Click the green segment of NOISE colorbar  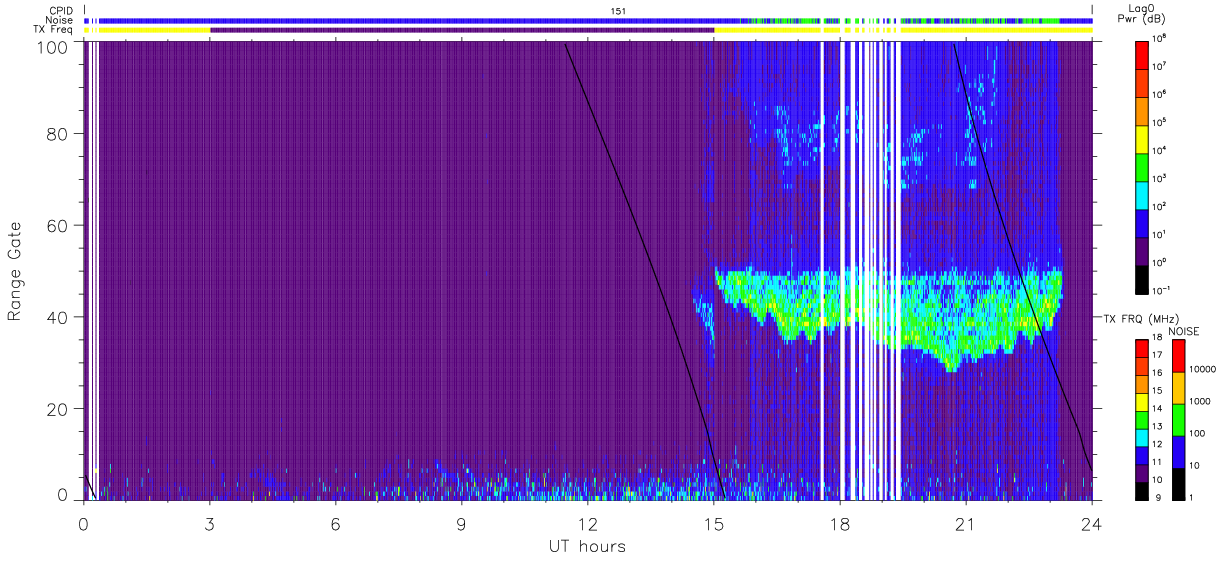pyautogui.click(x=1178, y=419)
